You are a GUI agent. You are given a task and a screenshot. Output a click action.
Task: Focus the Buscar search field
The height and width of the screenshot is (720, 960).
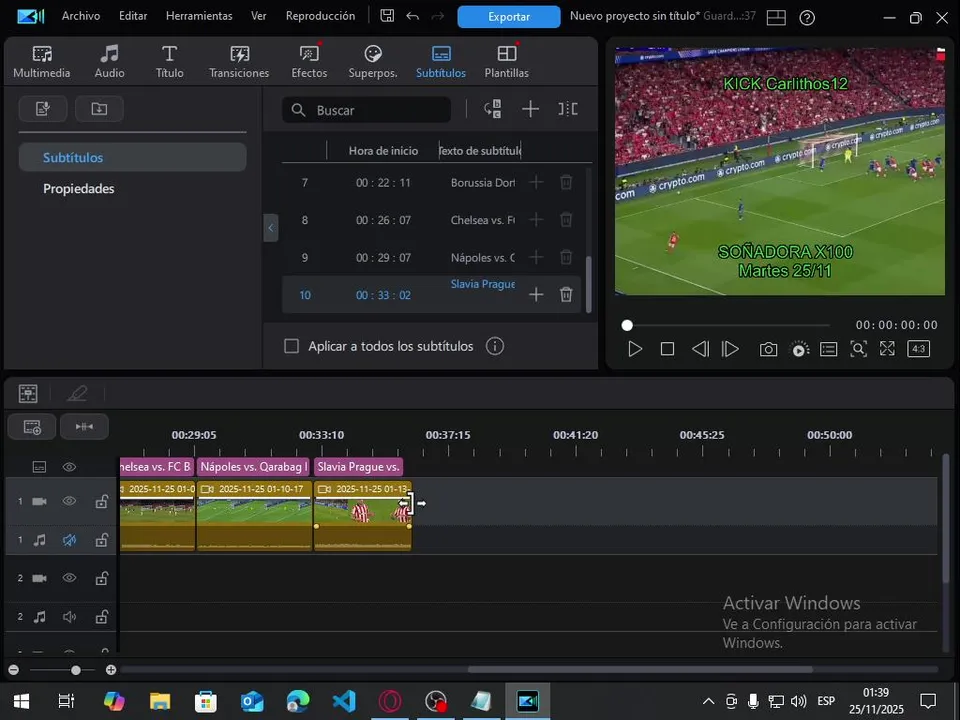[366, 110]
